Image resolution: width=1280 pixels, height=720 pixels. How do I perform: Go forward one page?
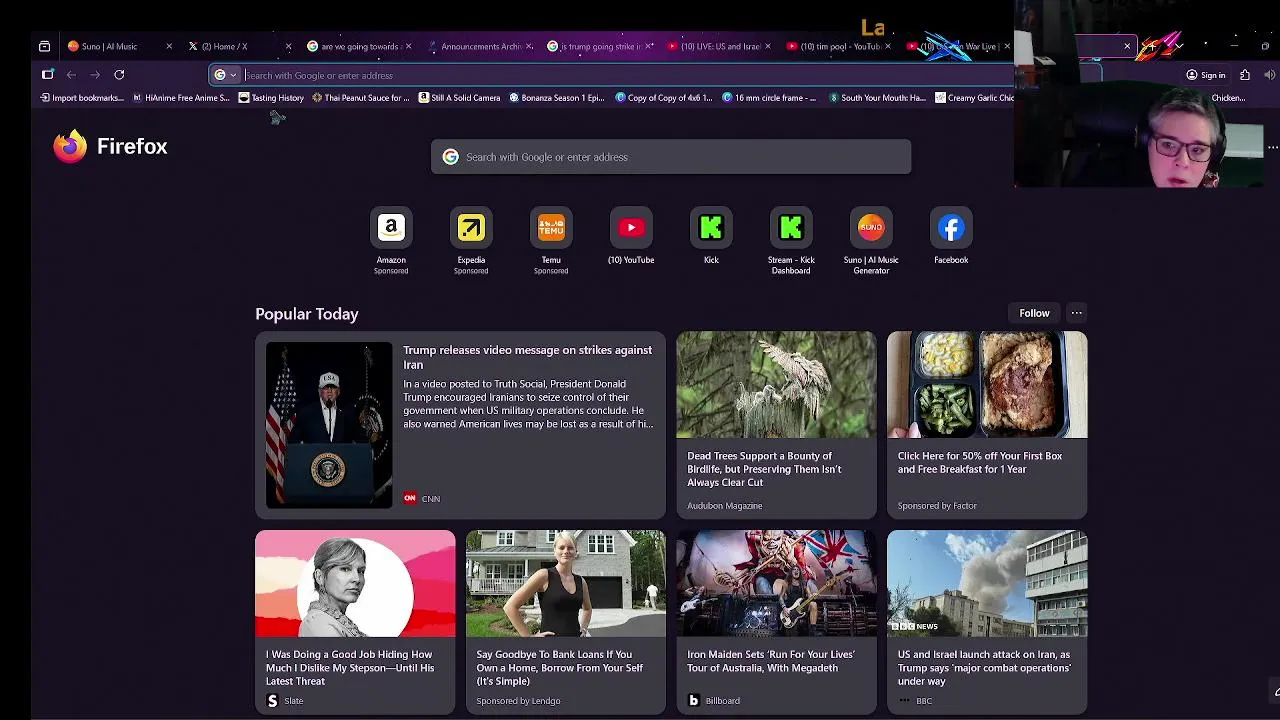click(95, 74)
